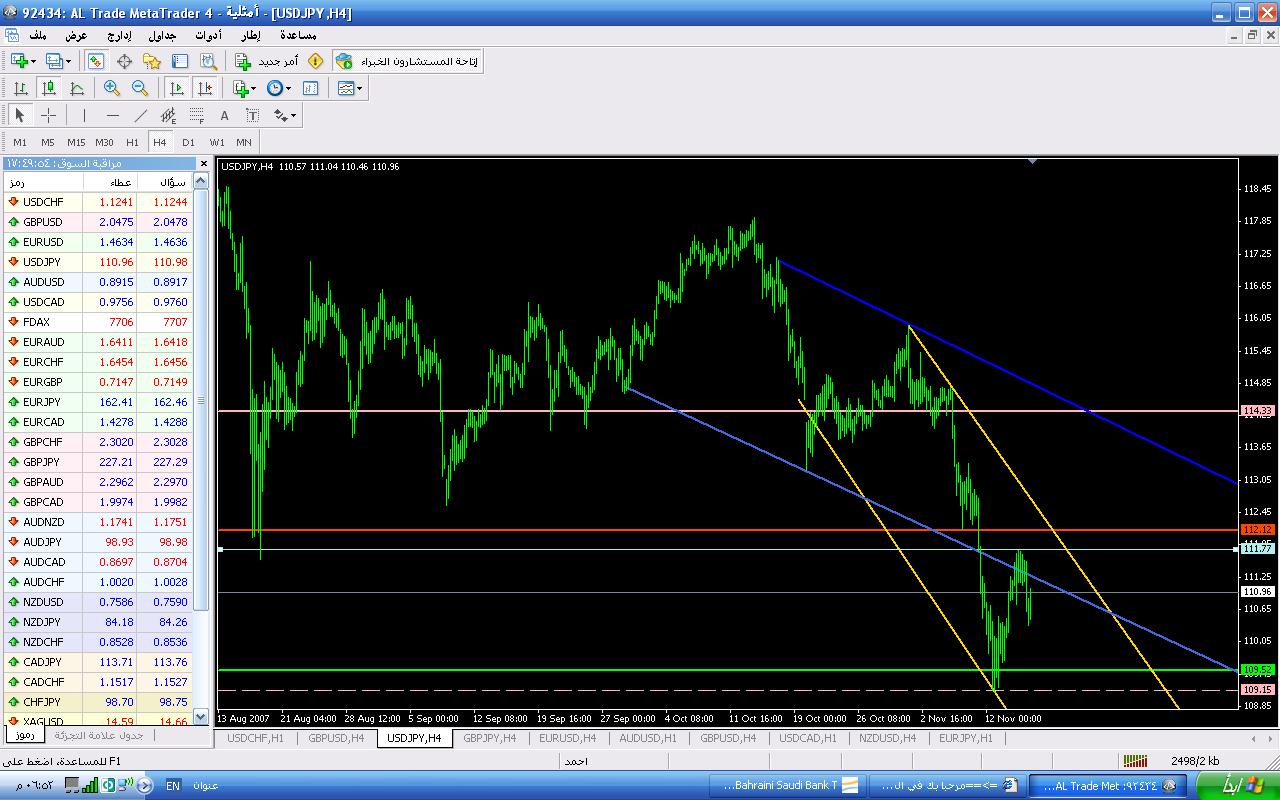Toggle the Chart Shift button

point(205,88)
